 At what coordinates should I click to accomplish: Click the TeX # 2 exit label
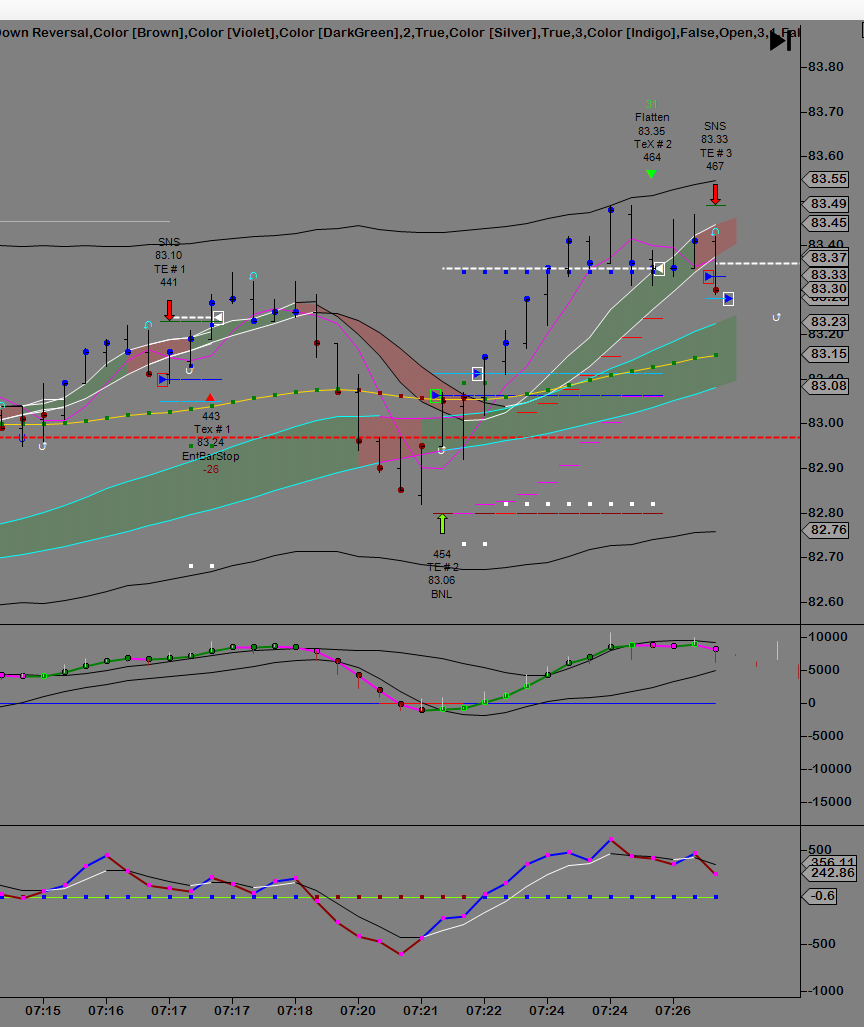coord(652,144)
